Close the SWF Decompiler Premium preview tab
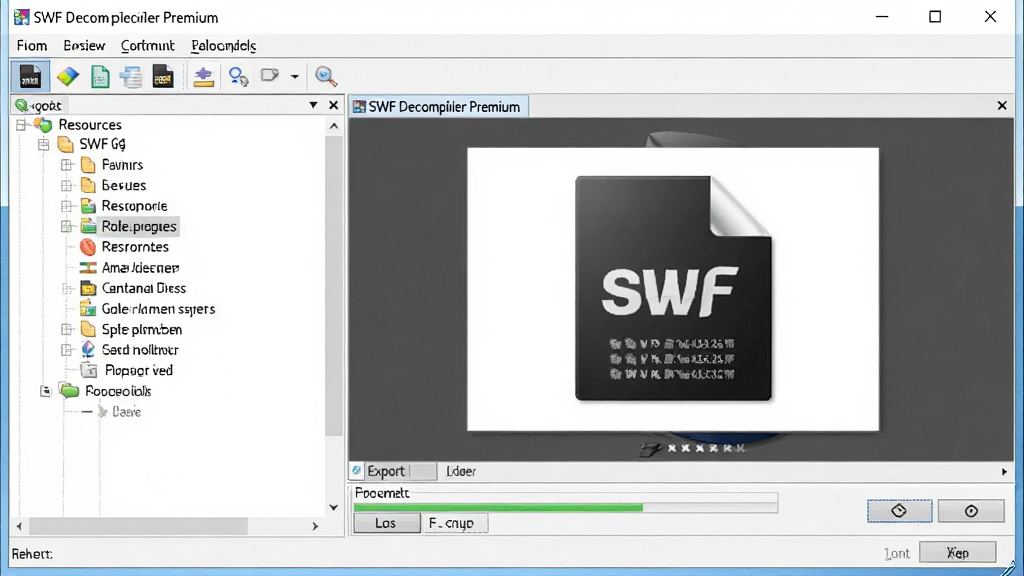This screenshot has width=1024, height=576. pos(1002,105)
